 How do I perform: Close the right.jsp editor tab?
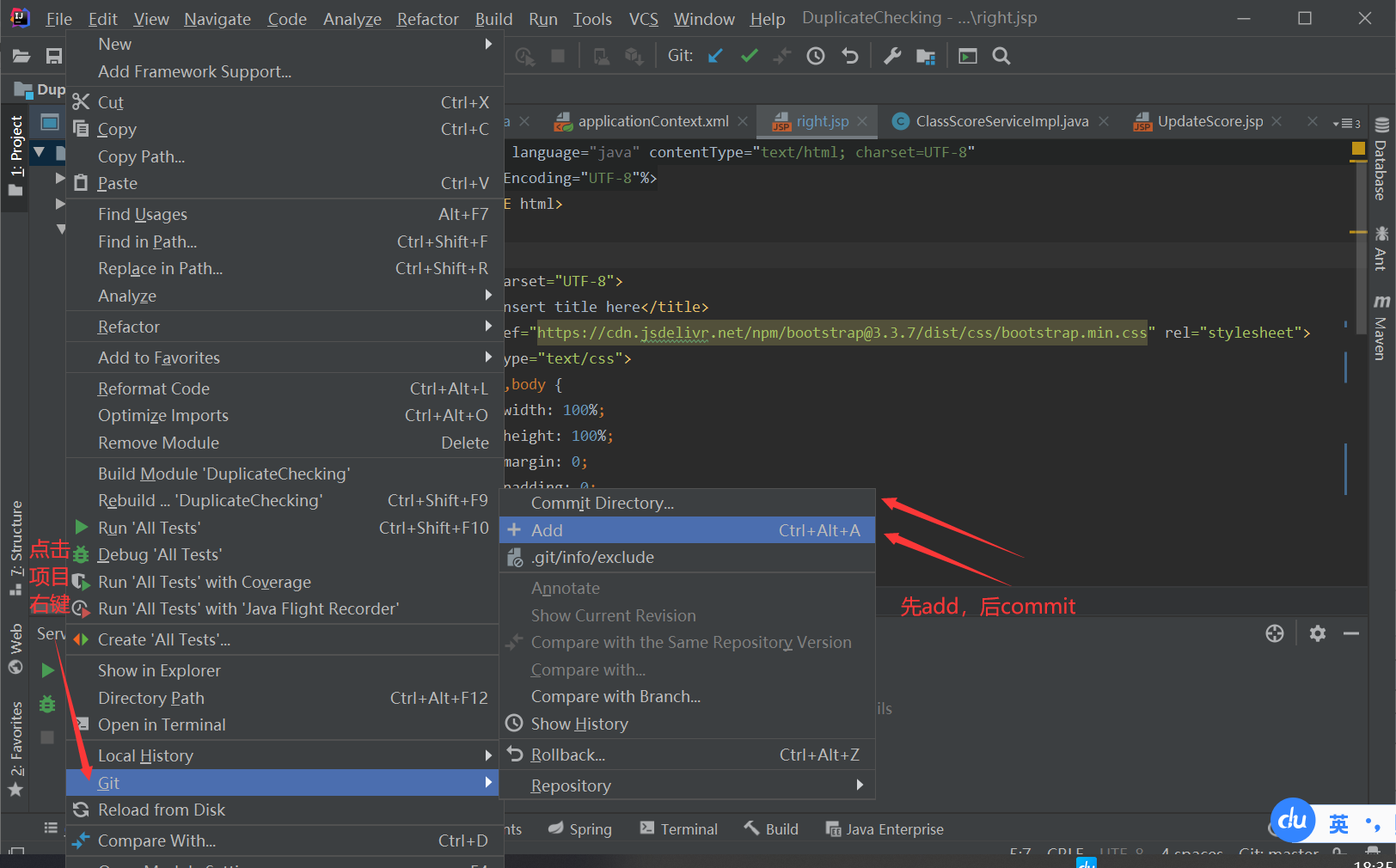pyautogui.click(x=863, y=121)
